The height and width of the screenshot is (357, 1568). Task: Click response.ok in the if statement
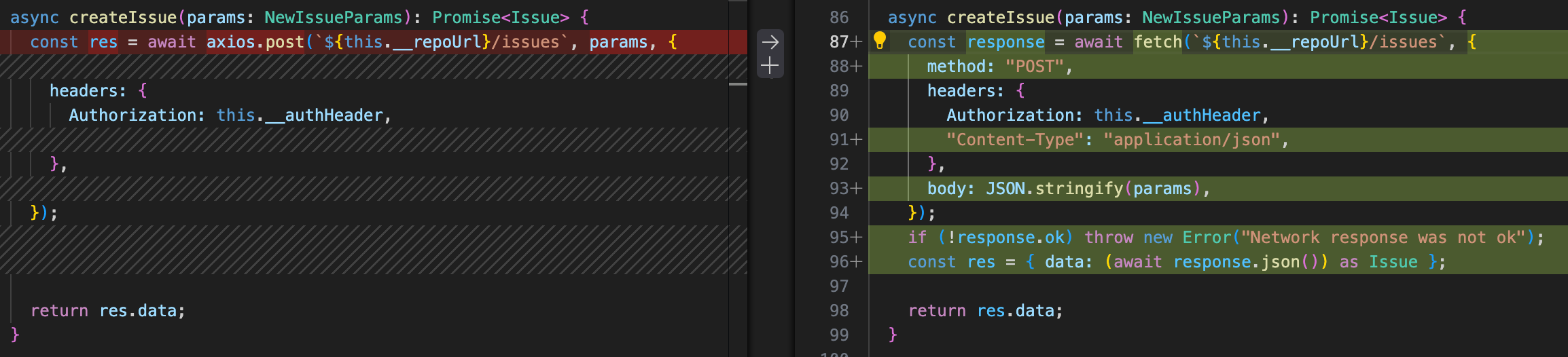(x=1011, y=238)
